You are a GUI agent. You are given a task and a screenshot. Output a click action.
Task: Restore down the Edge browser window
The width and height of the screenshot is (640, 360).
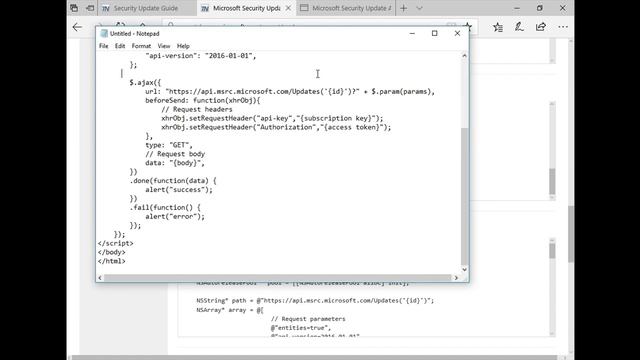pyautogui.click(x=540, y=8)
